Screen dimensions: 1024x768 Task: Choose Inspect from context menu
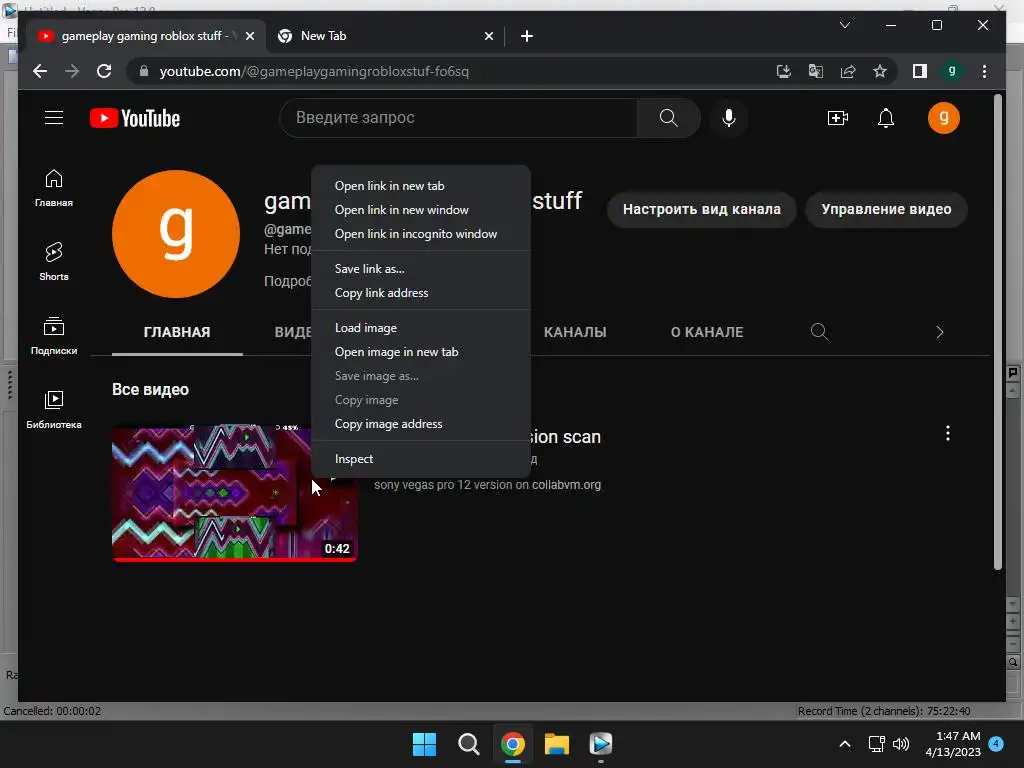[x=421, y=459]
